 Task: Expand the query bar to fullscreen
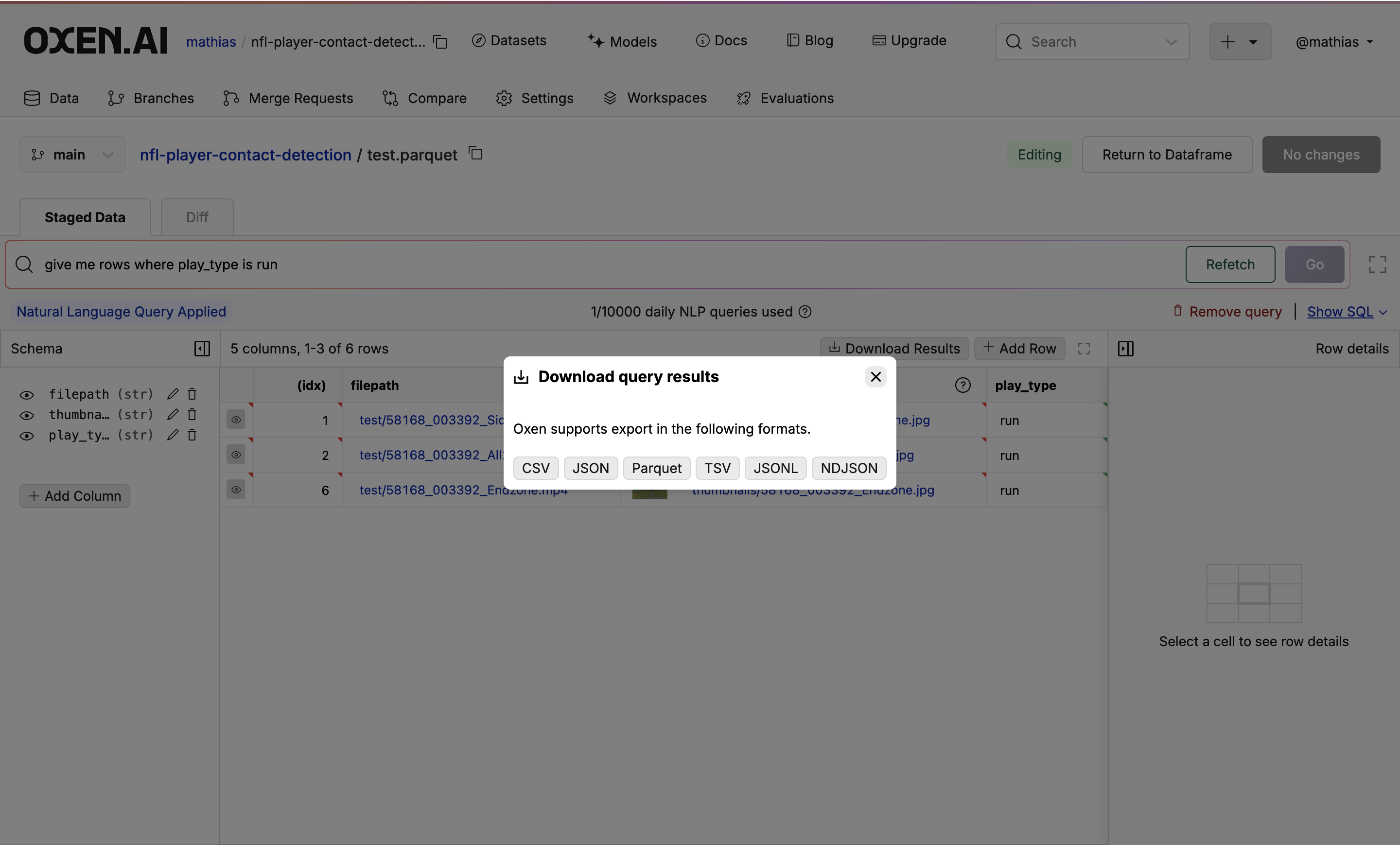1377,264
